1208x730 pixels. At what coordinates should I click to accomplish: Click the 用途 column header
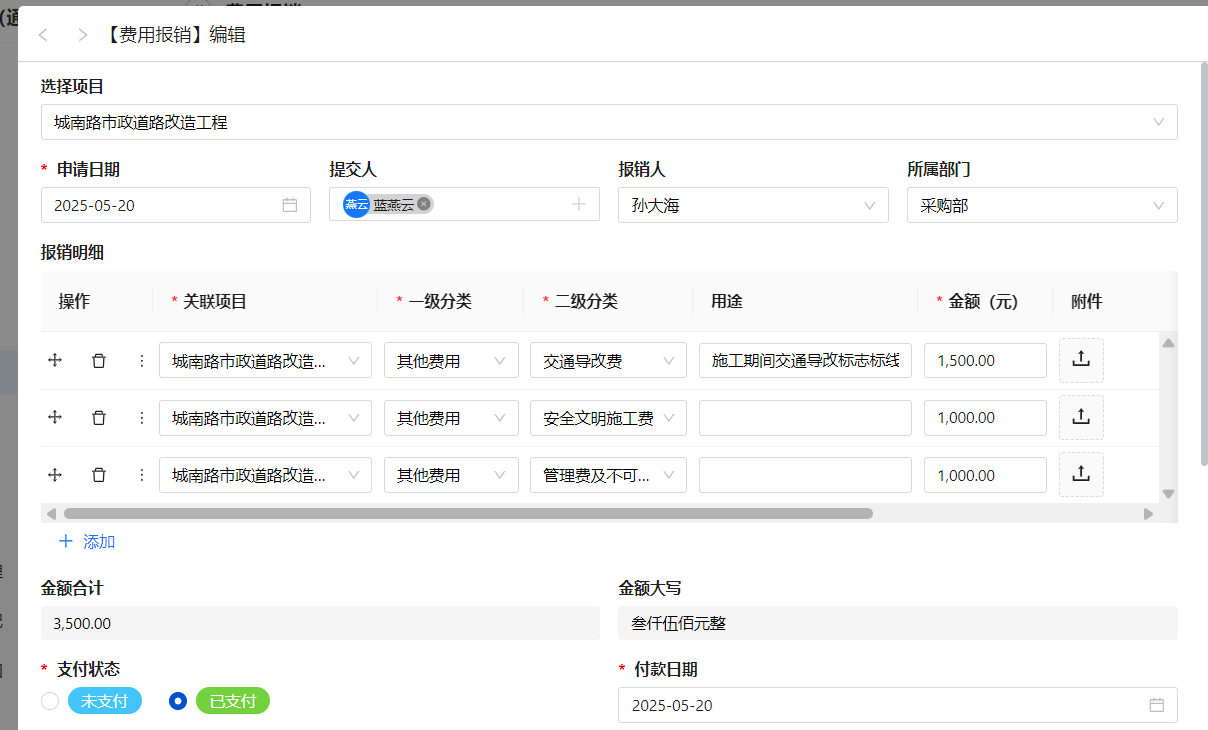727,301
